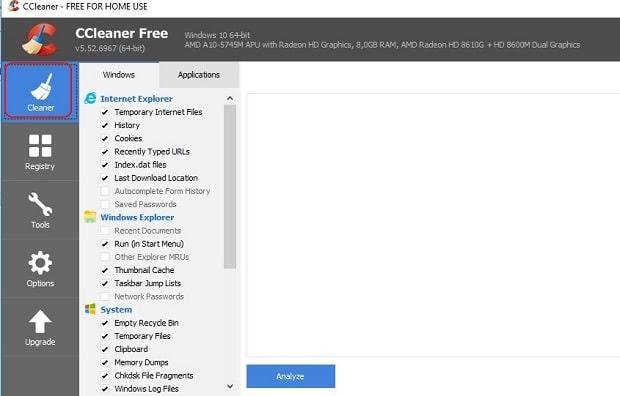
Task: Open the Registry section icon
Action: point(40,146)
